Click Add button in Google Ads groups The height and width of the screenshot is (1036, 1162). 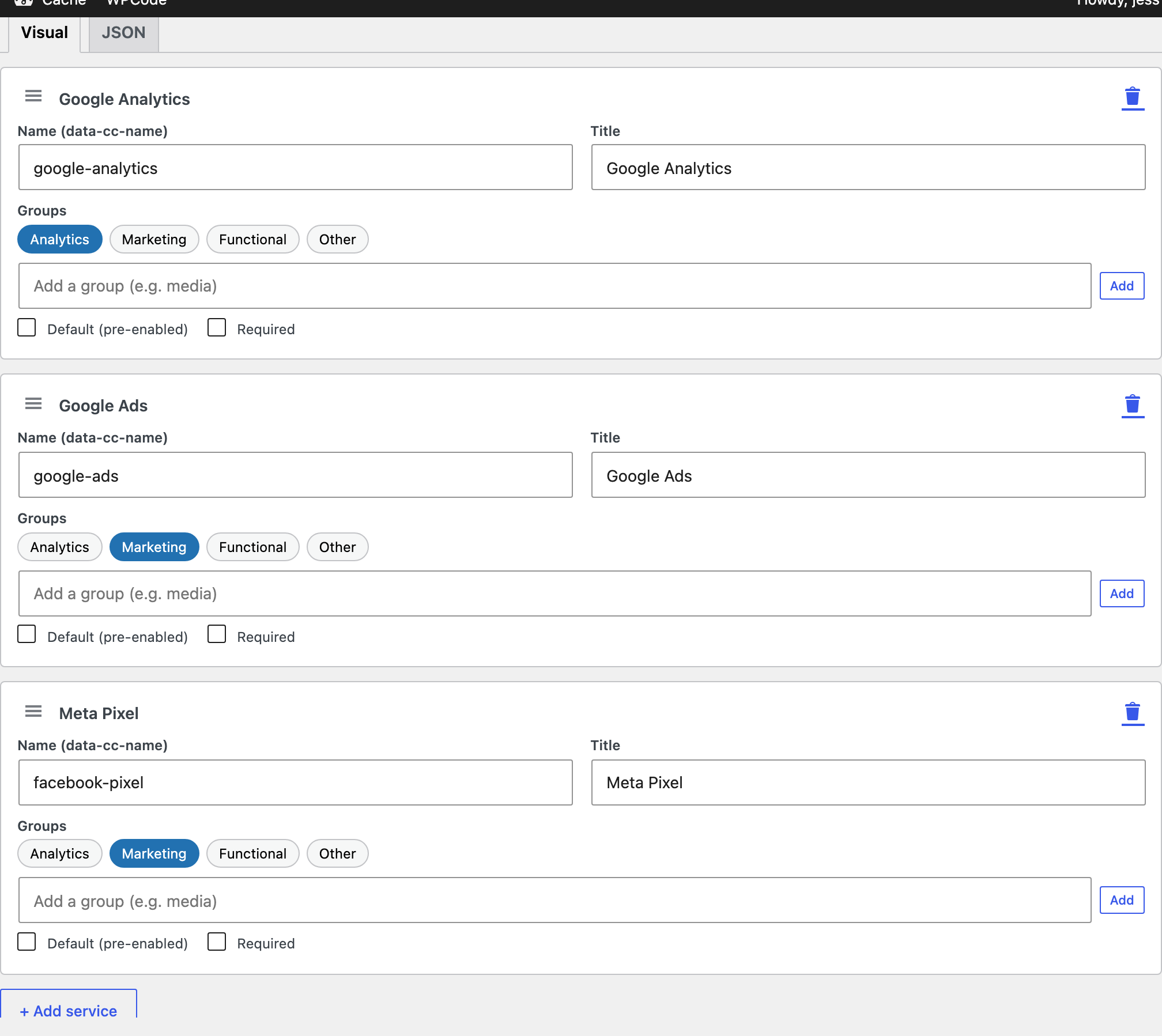click(1122, 594)
